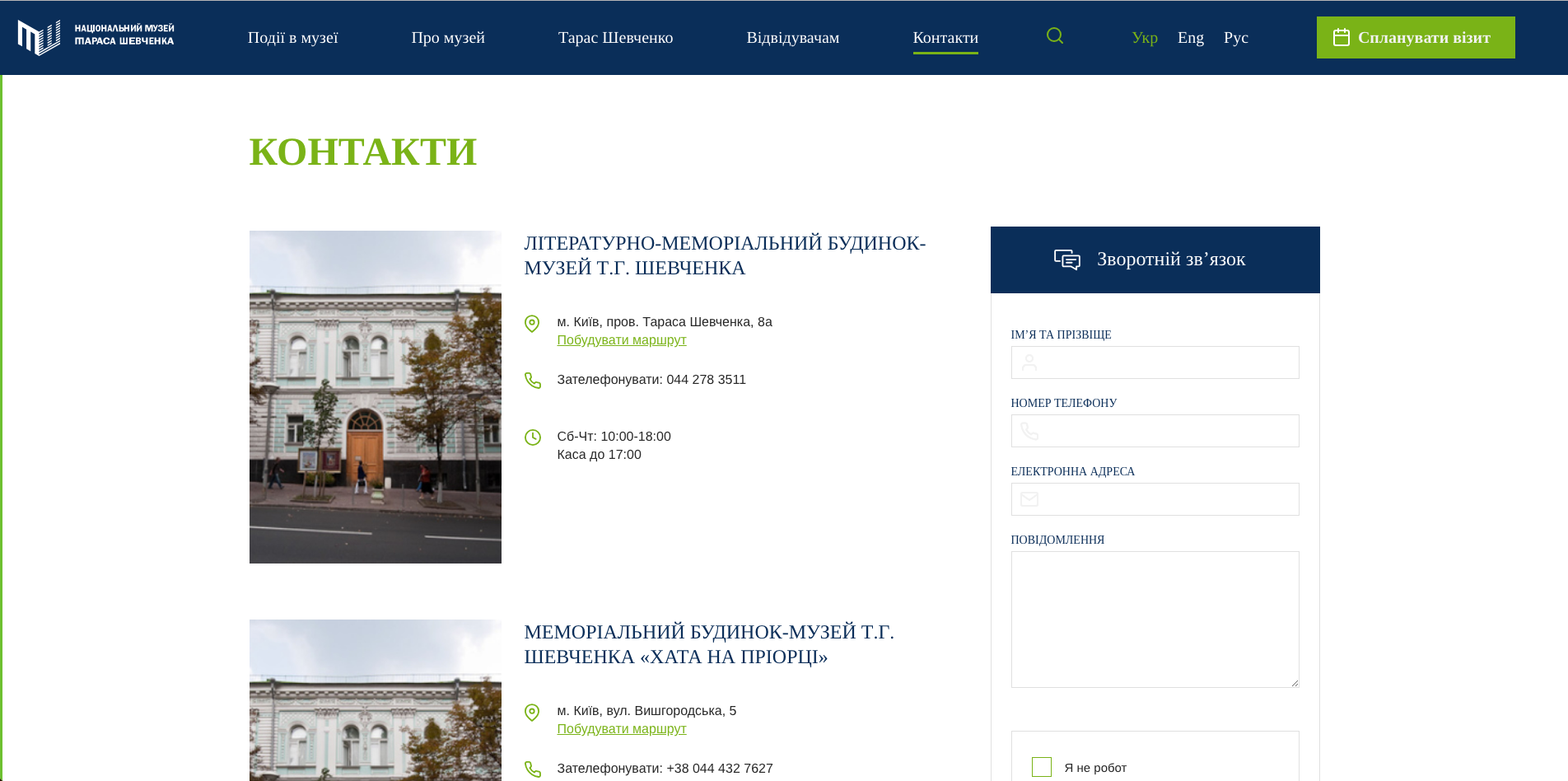Click the phone icon beside 044 278 3511
Image resolution: width=1568 pixels, height=781 pixels.
point(533,380)
